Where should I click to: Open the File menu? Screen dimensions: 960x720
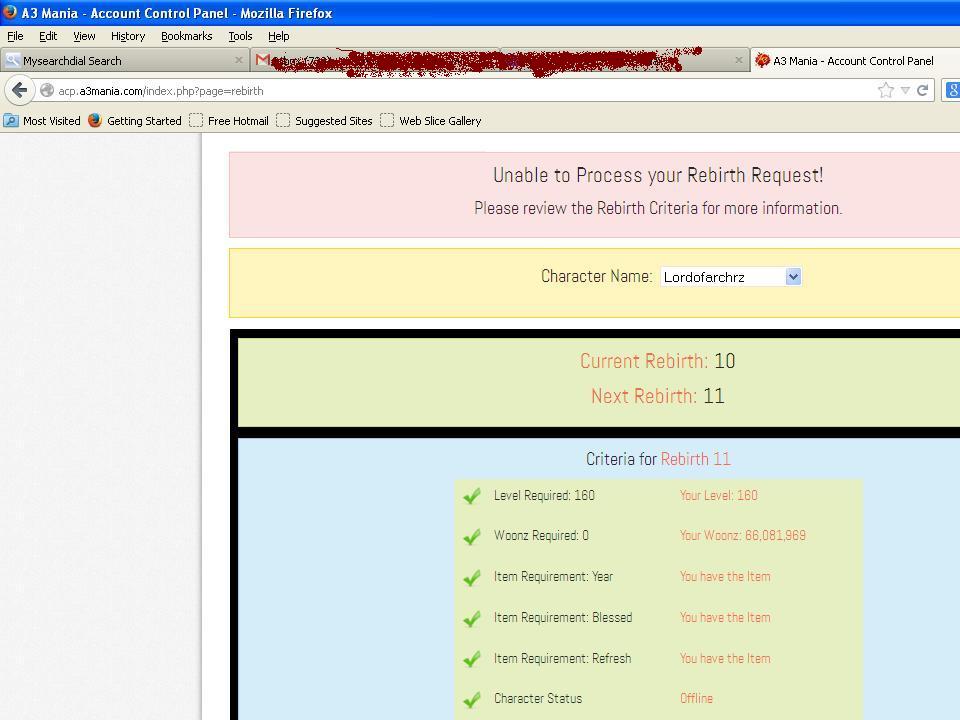pos(15,36)
